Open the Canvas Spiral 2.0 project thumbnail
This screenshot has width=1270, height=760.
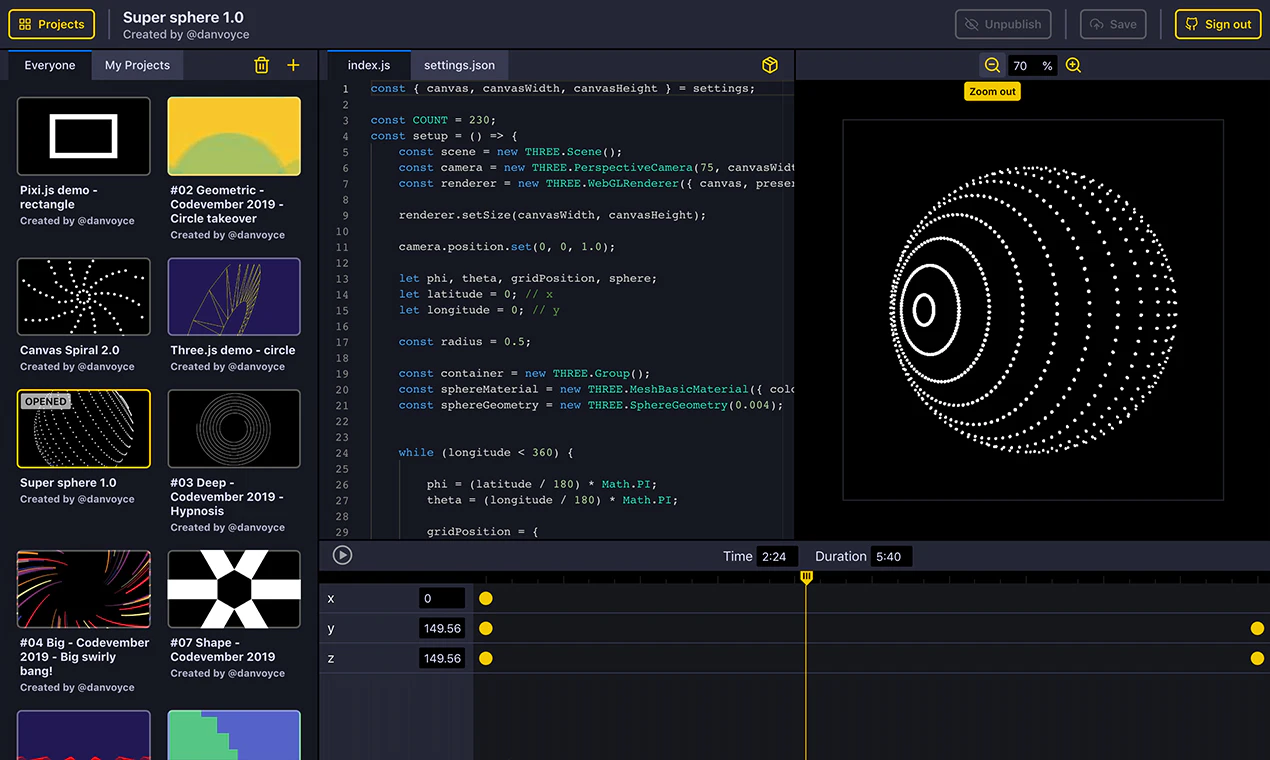tap(83, 296)
